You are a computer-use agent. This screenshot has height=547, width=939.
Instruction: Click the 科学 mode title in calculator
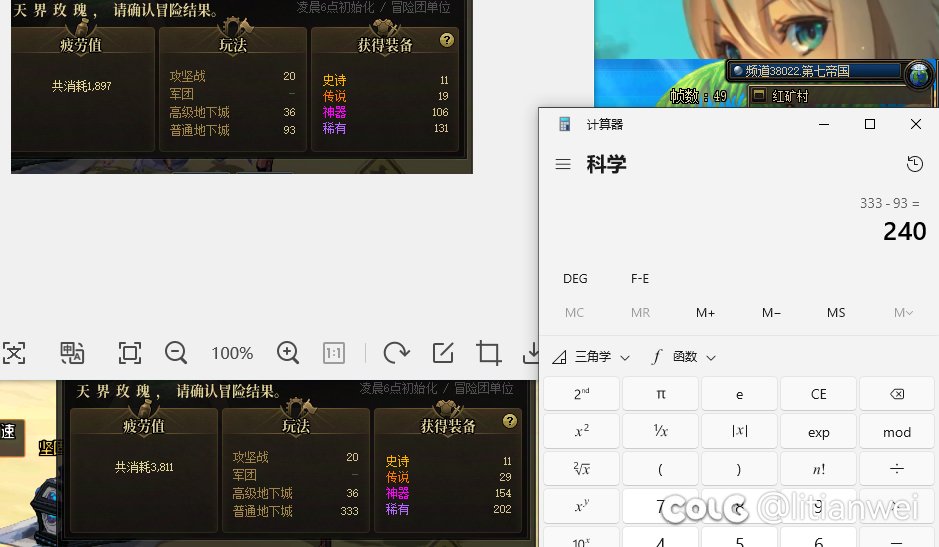607,164
